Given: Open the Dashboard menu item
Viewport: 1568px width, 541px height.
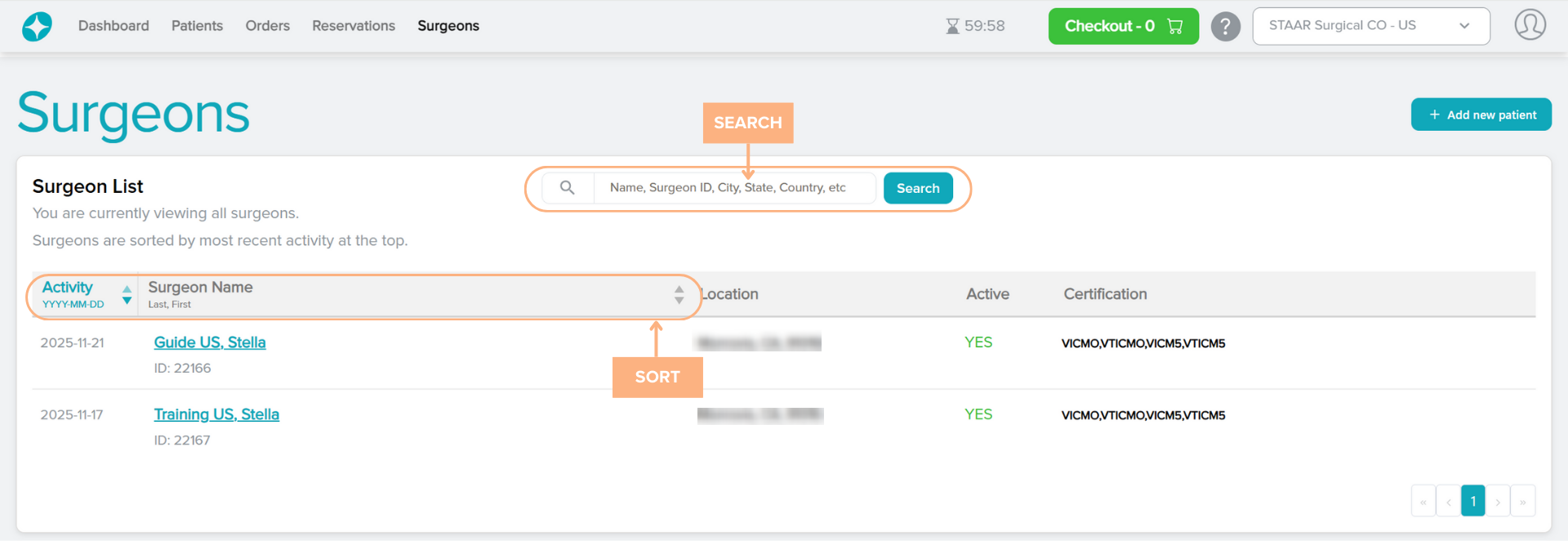Looking at the screenshot, I should (x=114, y=26).
